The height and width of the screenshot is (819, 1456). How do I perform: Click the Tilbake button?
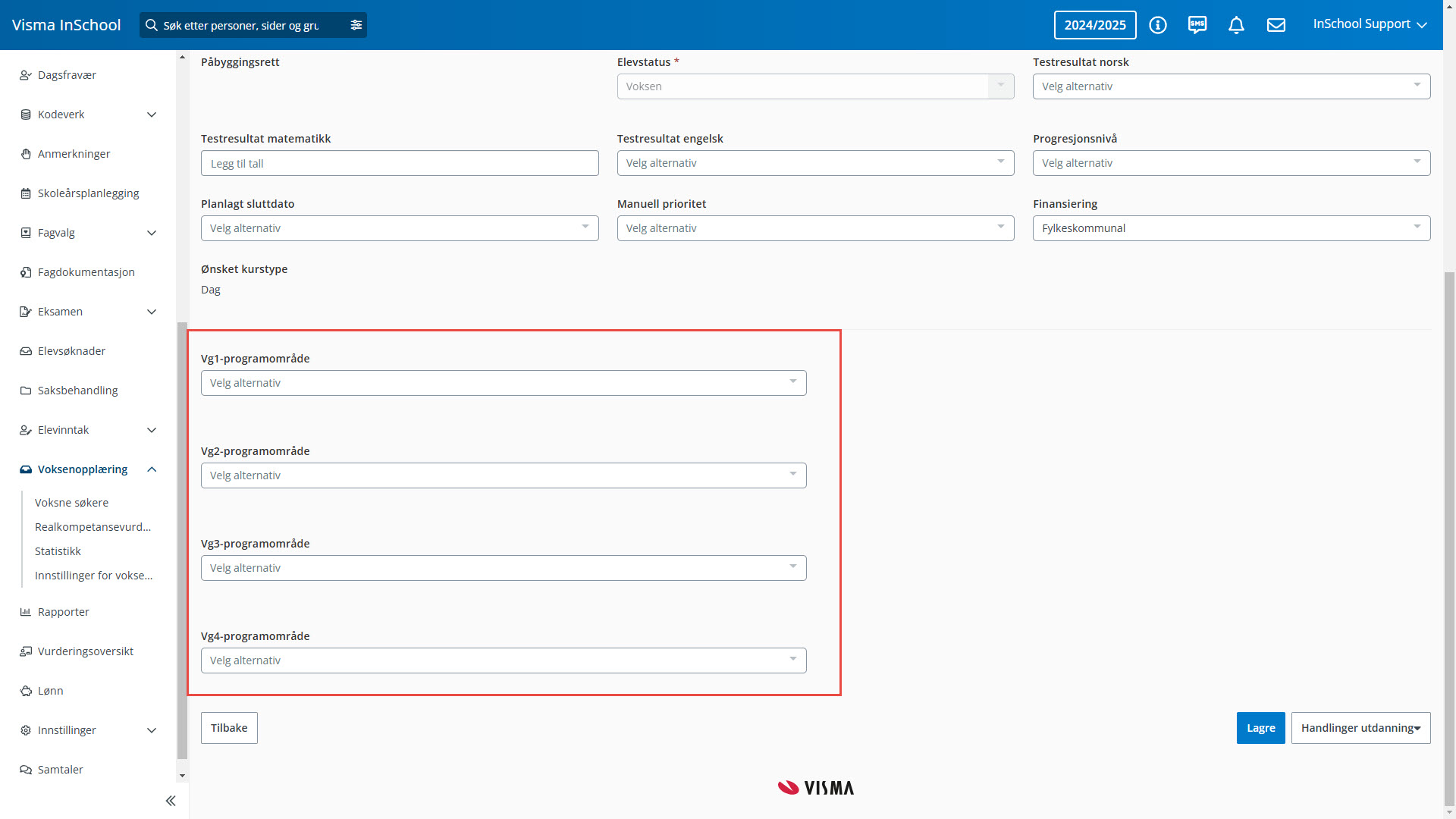[229, 728]
